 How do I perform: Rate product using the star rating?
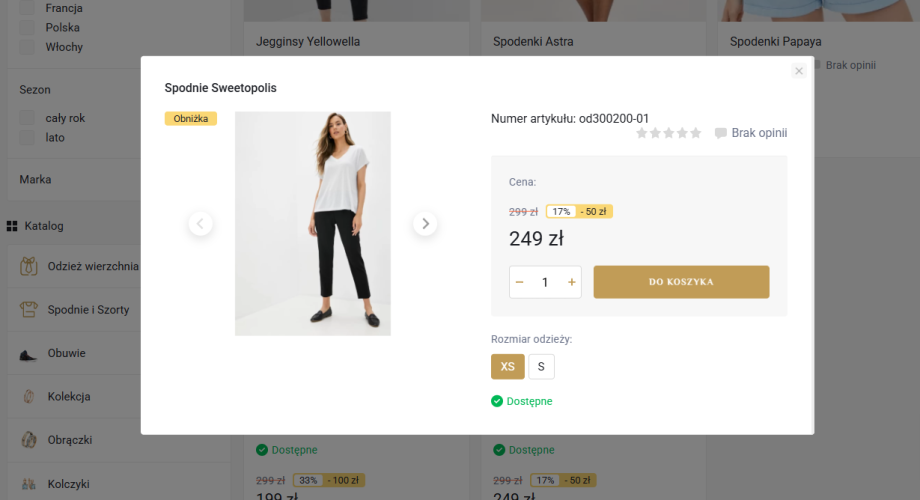669,133
